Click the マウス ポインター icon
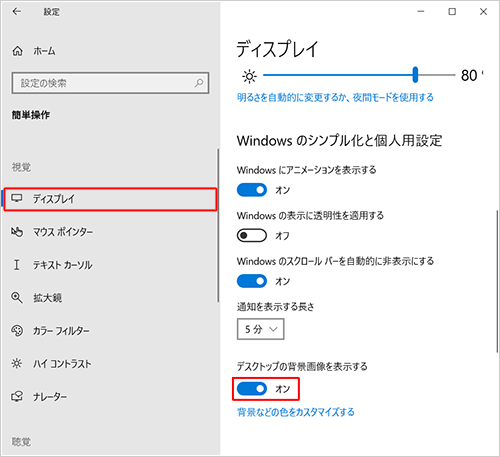The height and width of the screenshot is (457, 500). pyautogui.click(x=17, y=232)
